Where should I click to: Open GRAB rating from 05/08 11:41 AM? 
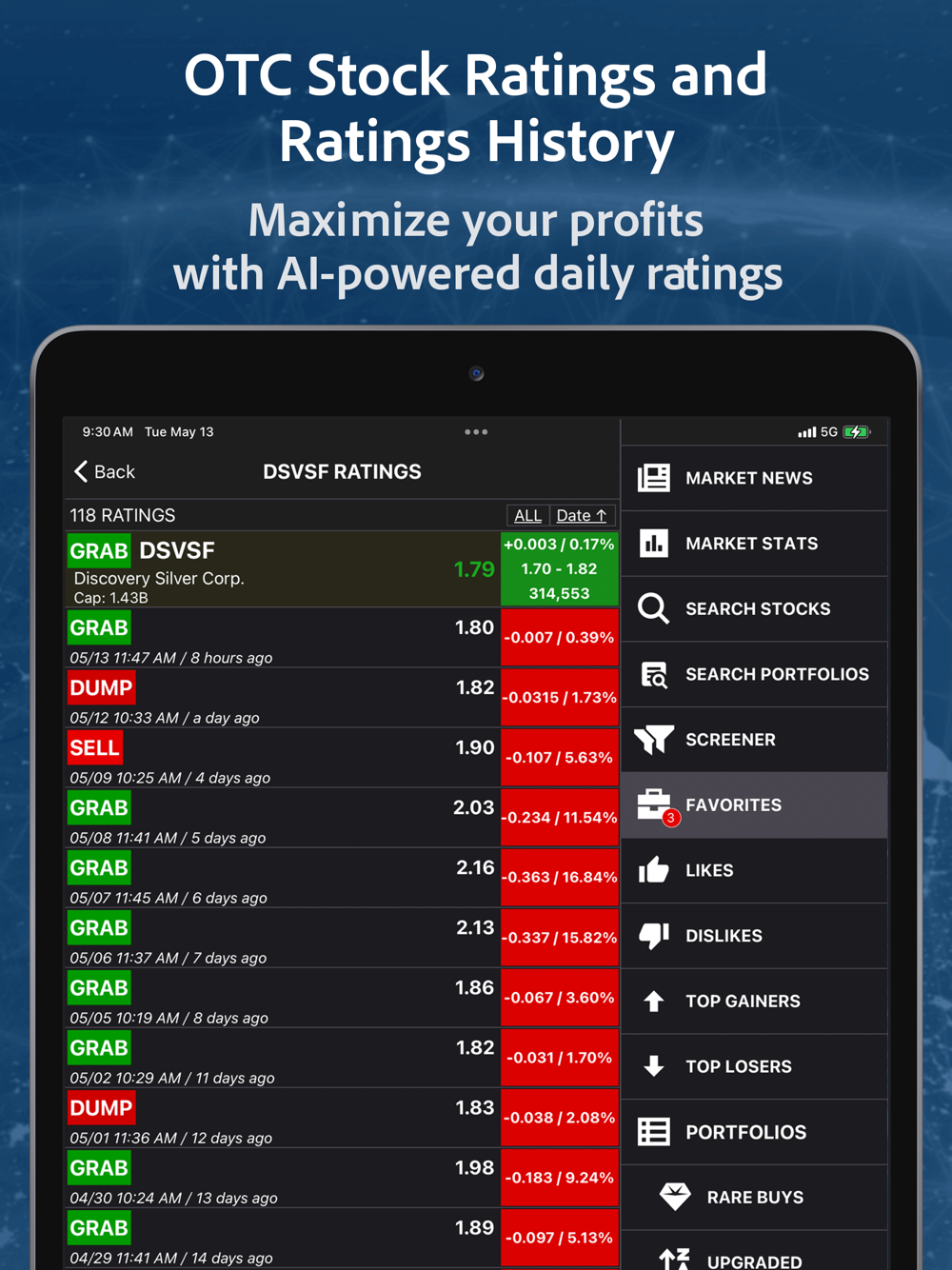coord(341,818)
